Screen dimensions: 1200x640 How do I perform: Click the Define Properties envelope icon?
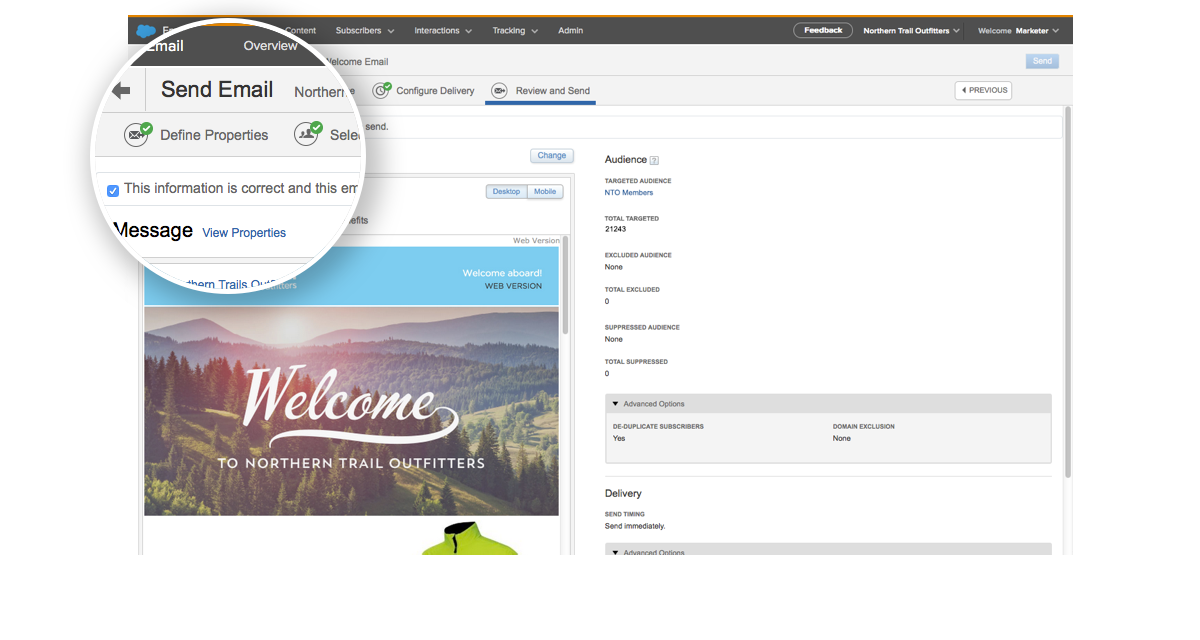coord(138,134)
